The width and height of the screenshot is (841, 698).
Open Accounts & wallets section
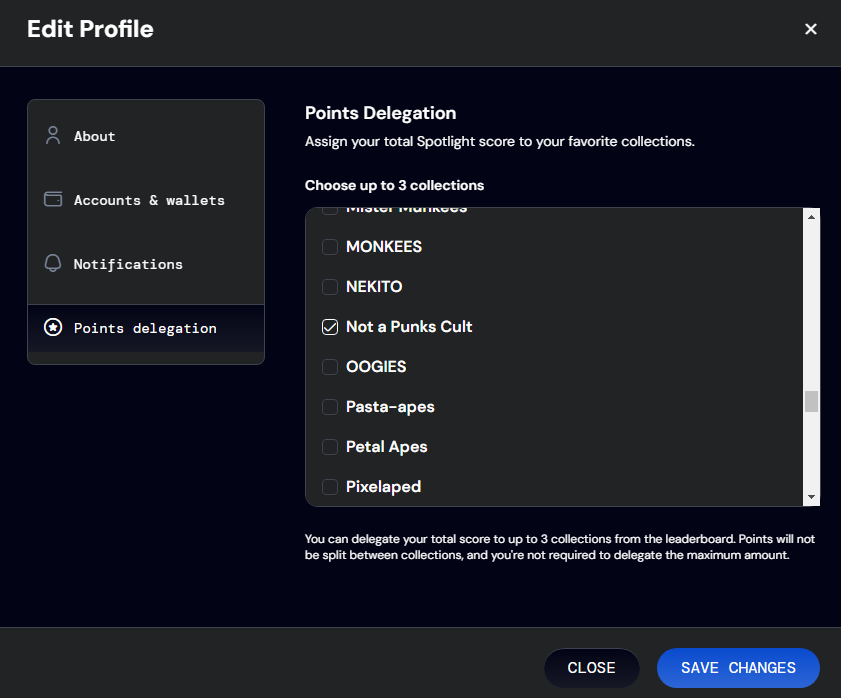(x=146, y=200)
